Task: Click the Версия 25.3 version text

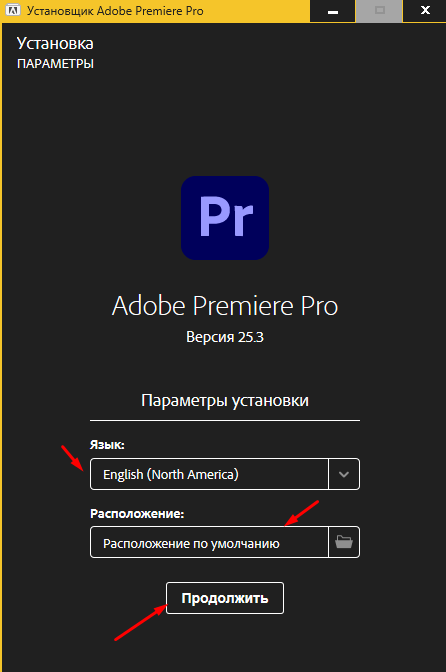Action: pyautogui.click(x=225, y=337)
